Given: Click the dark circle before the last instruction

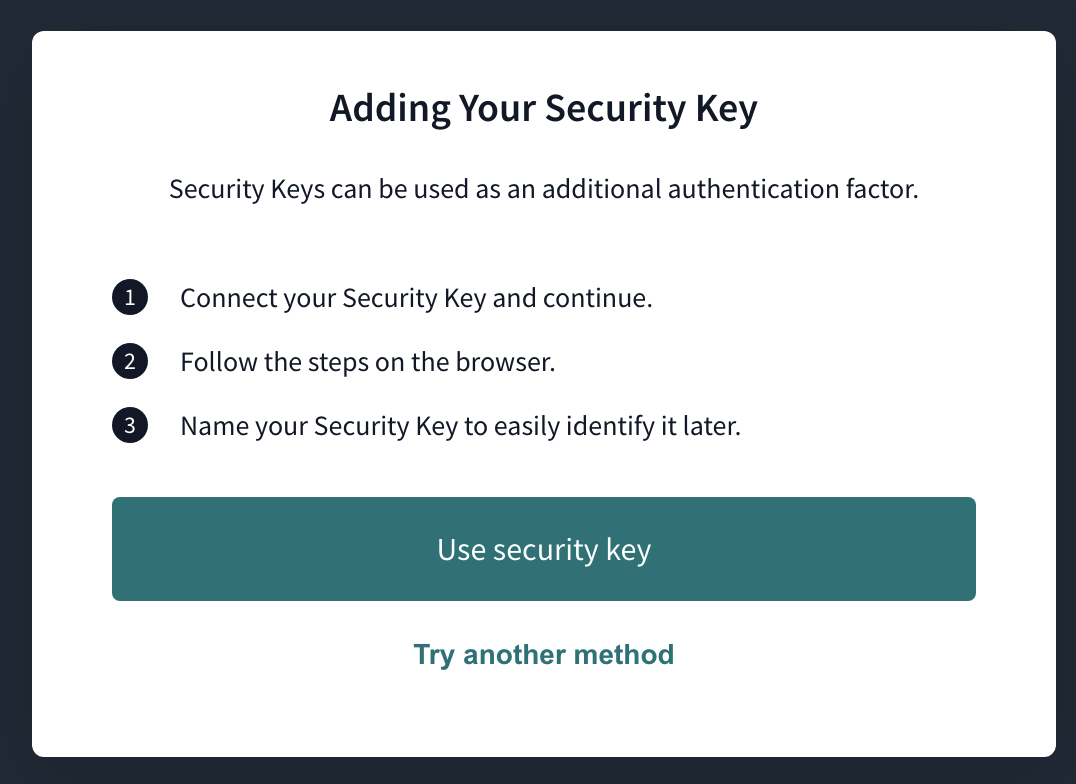Looking at the screenshot, I should (x=129, y=425).
